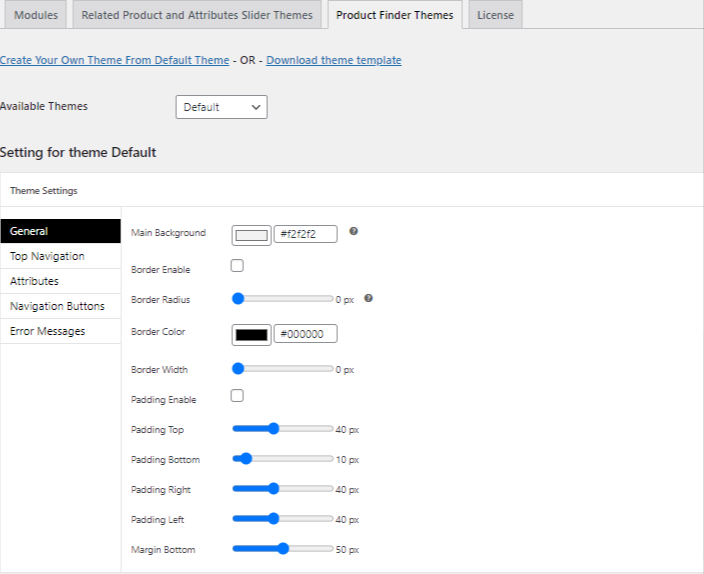The image size is (704, 574).
Task: Click help icon next to Main Background
Action: click(354, 232)
